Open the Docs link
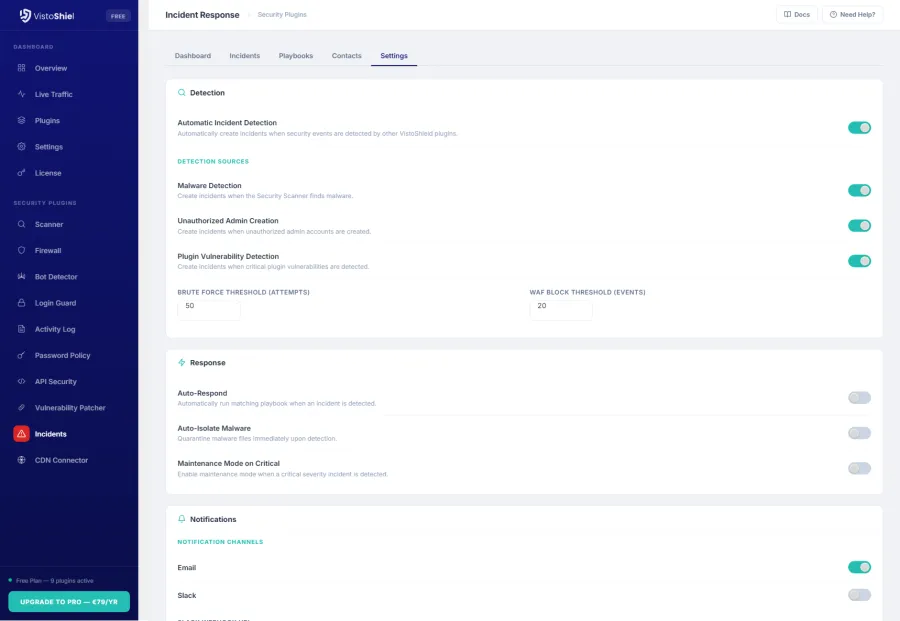 point(797,14)
